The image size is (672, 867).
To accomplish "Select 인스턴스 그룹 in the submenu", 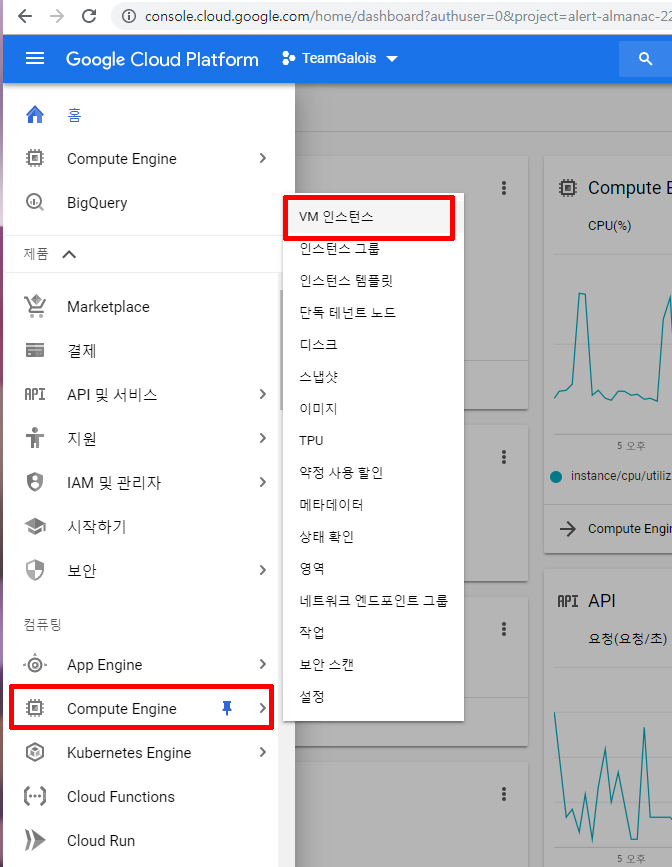I will [x=373, y=249].
